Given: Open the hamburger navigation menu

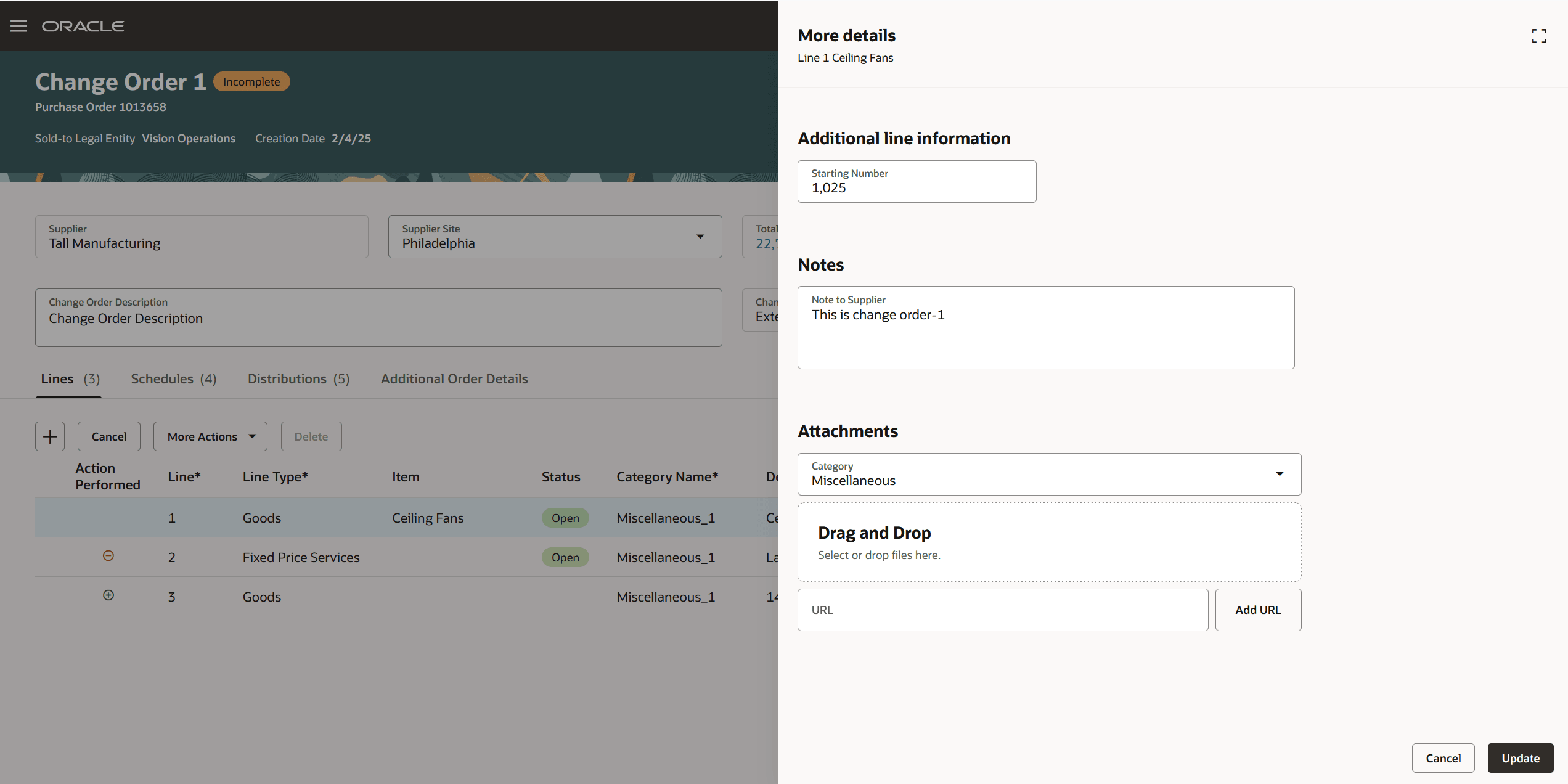Looking at the screenshot, I should click(x=18, y=26).
